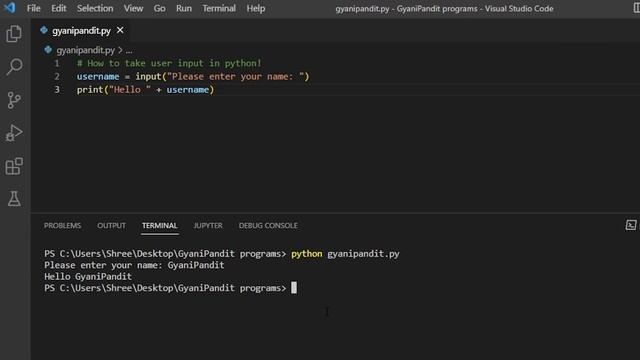Open the Extensions view

(x=14, y=166)
